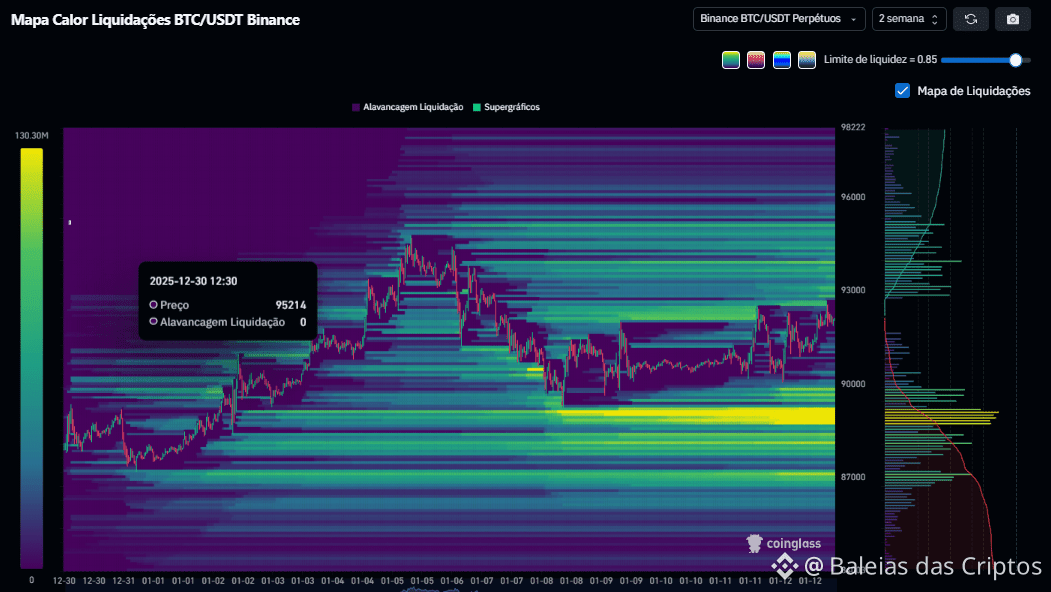
Task: Select the red-pink color scheme swatch
Action: point(756,60)
